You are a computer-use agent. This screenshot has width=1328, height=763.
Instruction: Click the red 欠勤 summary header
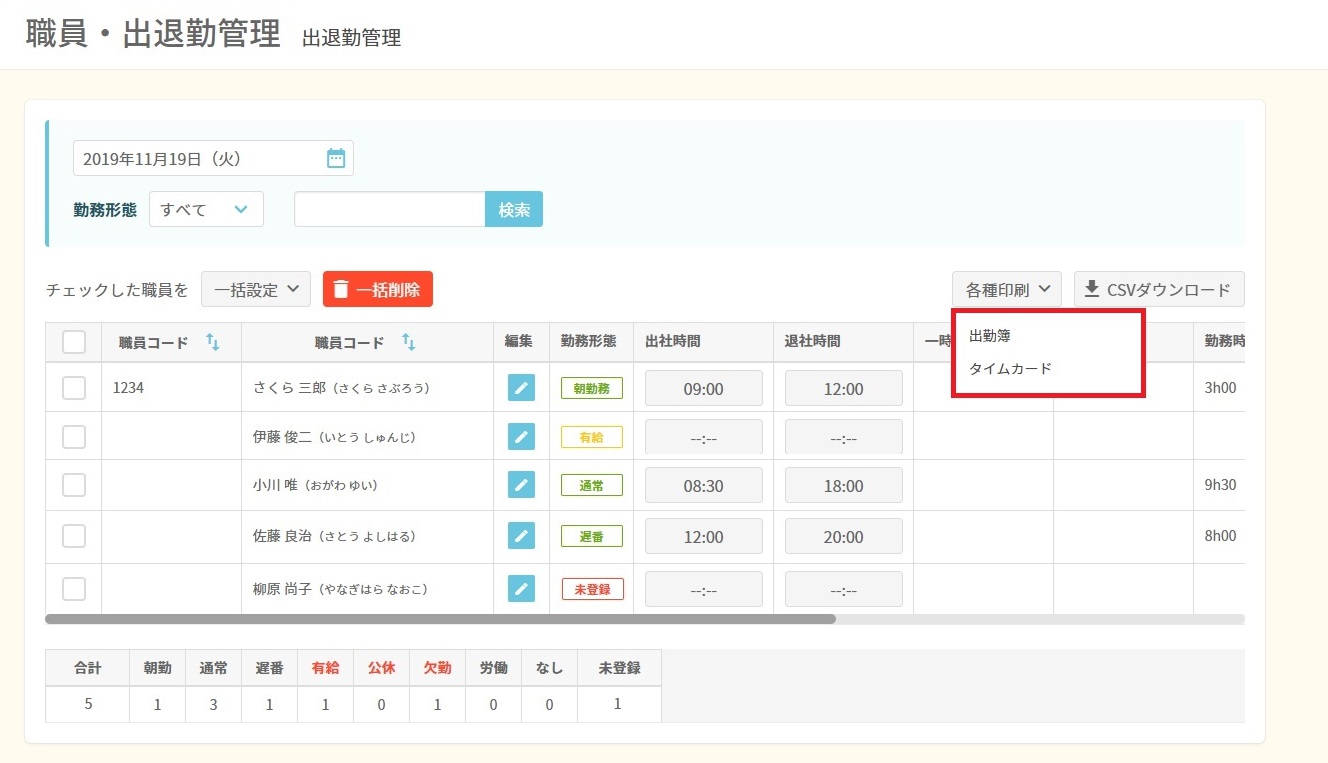point(438,668)
